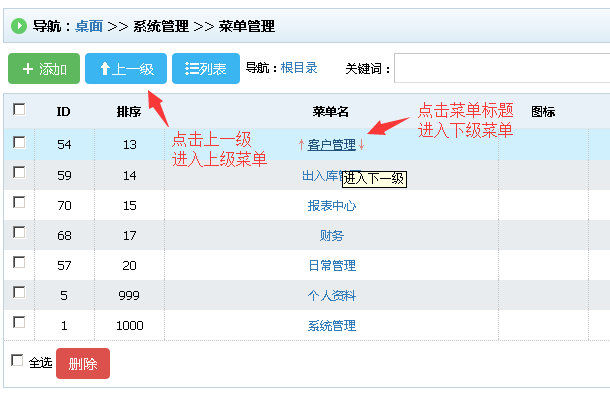Click the 桌面 breadcrumb link
Image resolution: width=610 pixels, height=408 pixels.
[x=88, y=26]
